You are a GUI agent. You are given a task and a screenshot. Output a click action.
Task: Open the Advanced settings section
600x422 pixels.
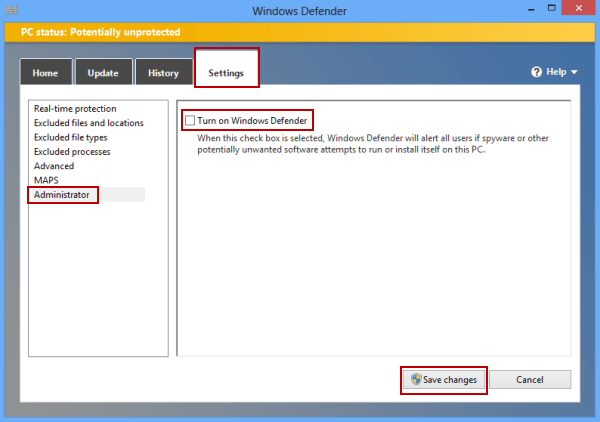coord(54,166)
